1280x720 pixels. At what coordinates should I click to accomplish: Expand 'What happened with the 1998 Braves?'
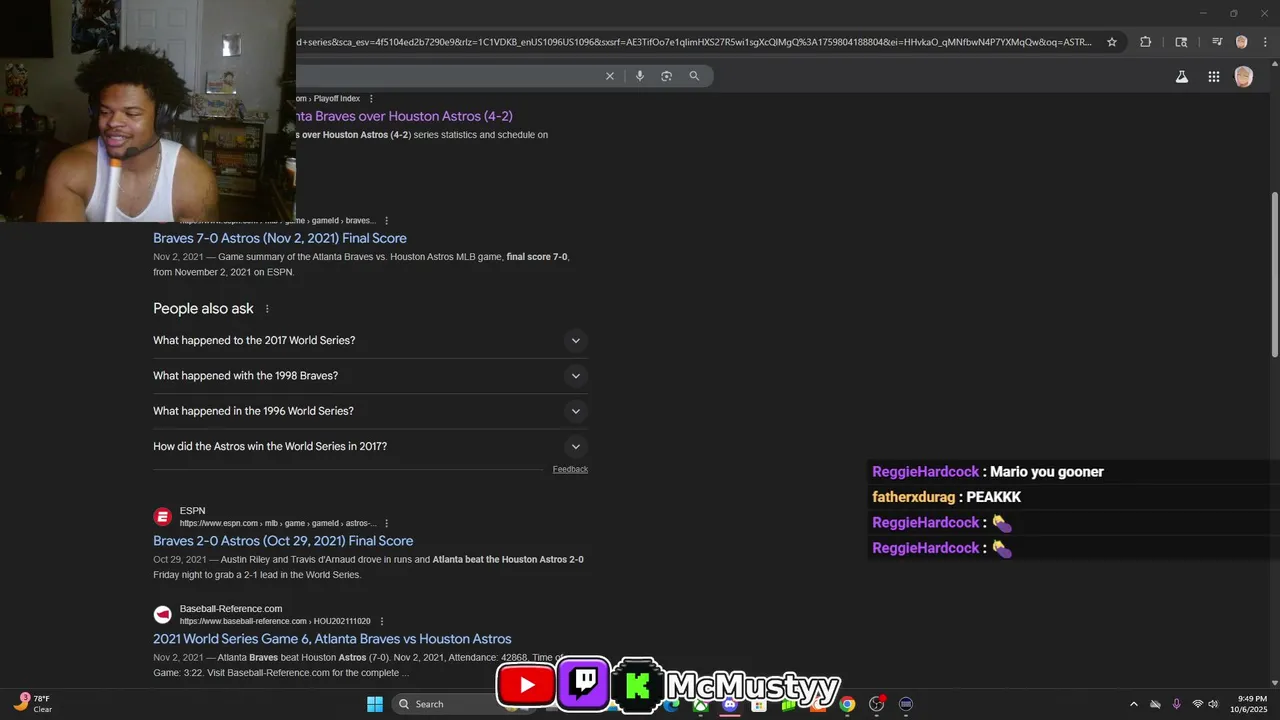[x=370, y=376]
